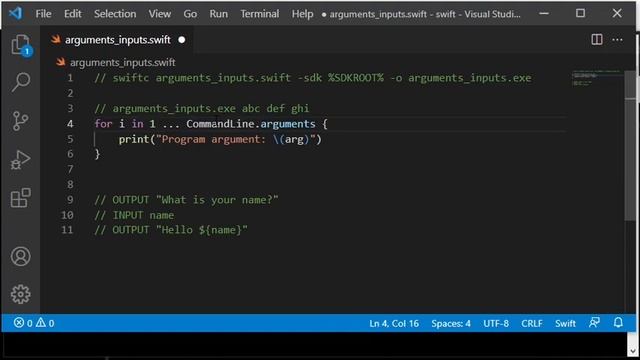Click line number 4 in gutter
Image resolution: width=640 pixels, height=360 pixels.
(x=70, y=124)
